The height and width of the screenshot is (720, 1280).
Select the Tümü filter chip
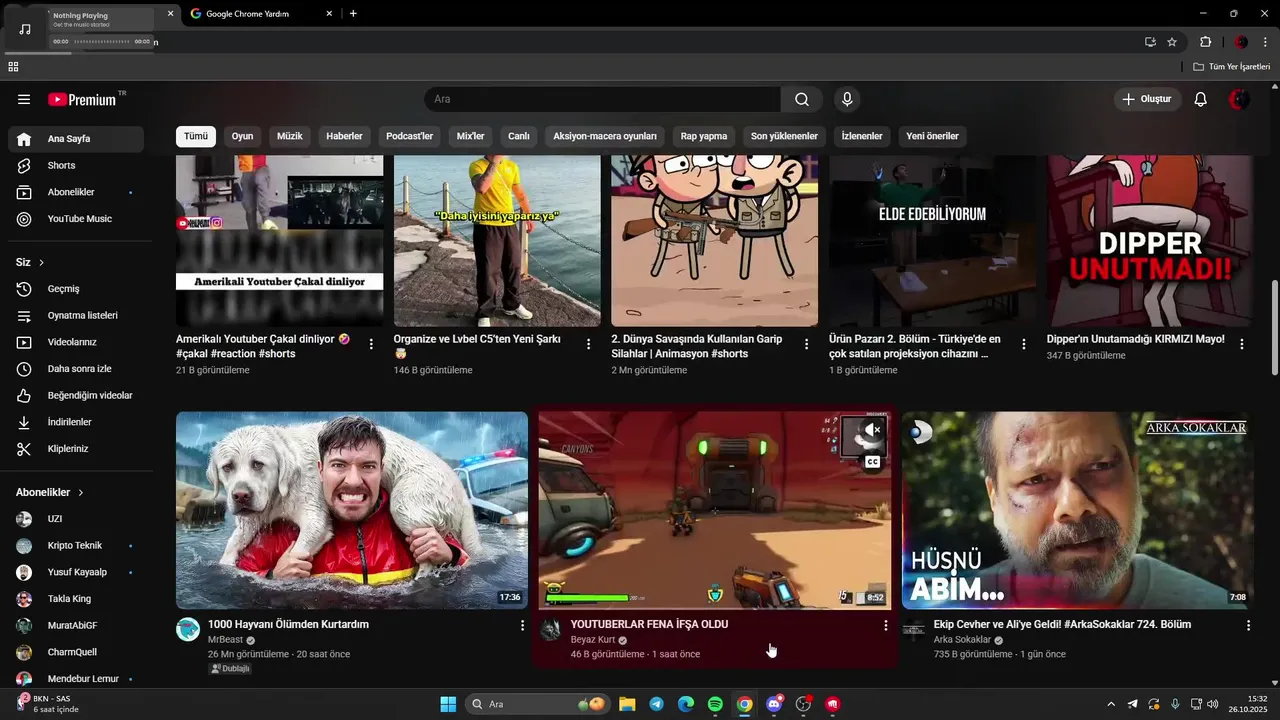coord(196,136)
